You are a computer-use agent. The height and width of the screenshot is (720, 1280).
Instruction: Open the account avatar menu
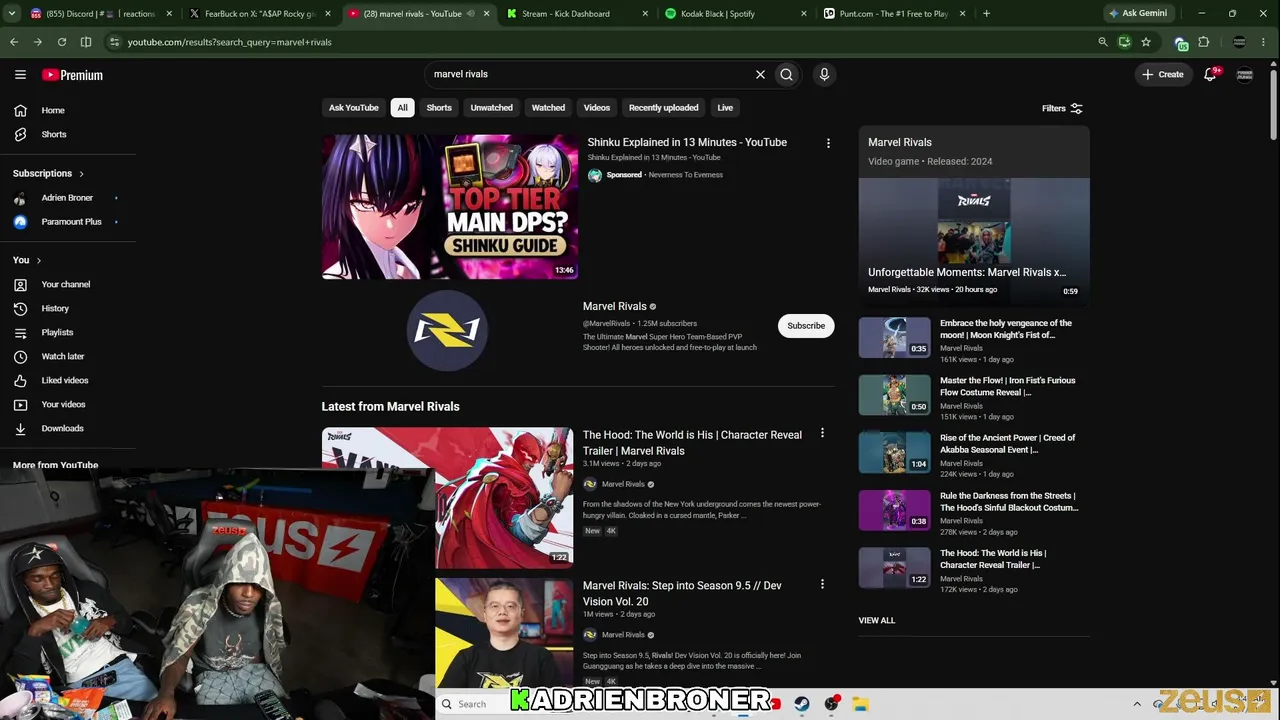click(x=1245, y=75)
